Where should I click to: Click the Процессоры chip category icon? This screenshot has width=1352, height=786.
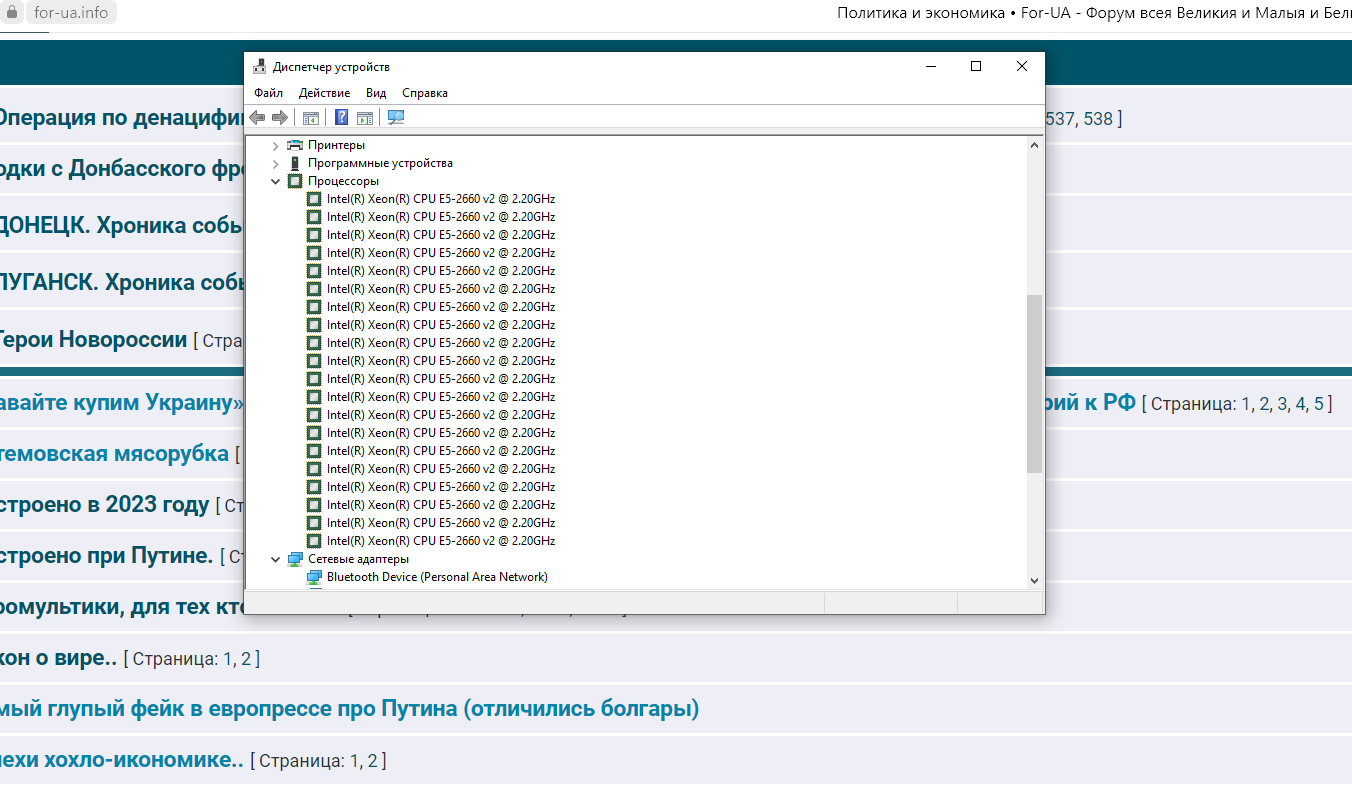(295, 181)
